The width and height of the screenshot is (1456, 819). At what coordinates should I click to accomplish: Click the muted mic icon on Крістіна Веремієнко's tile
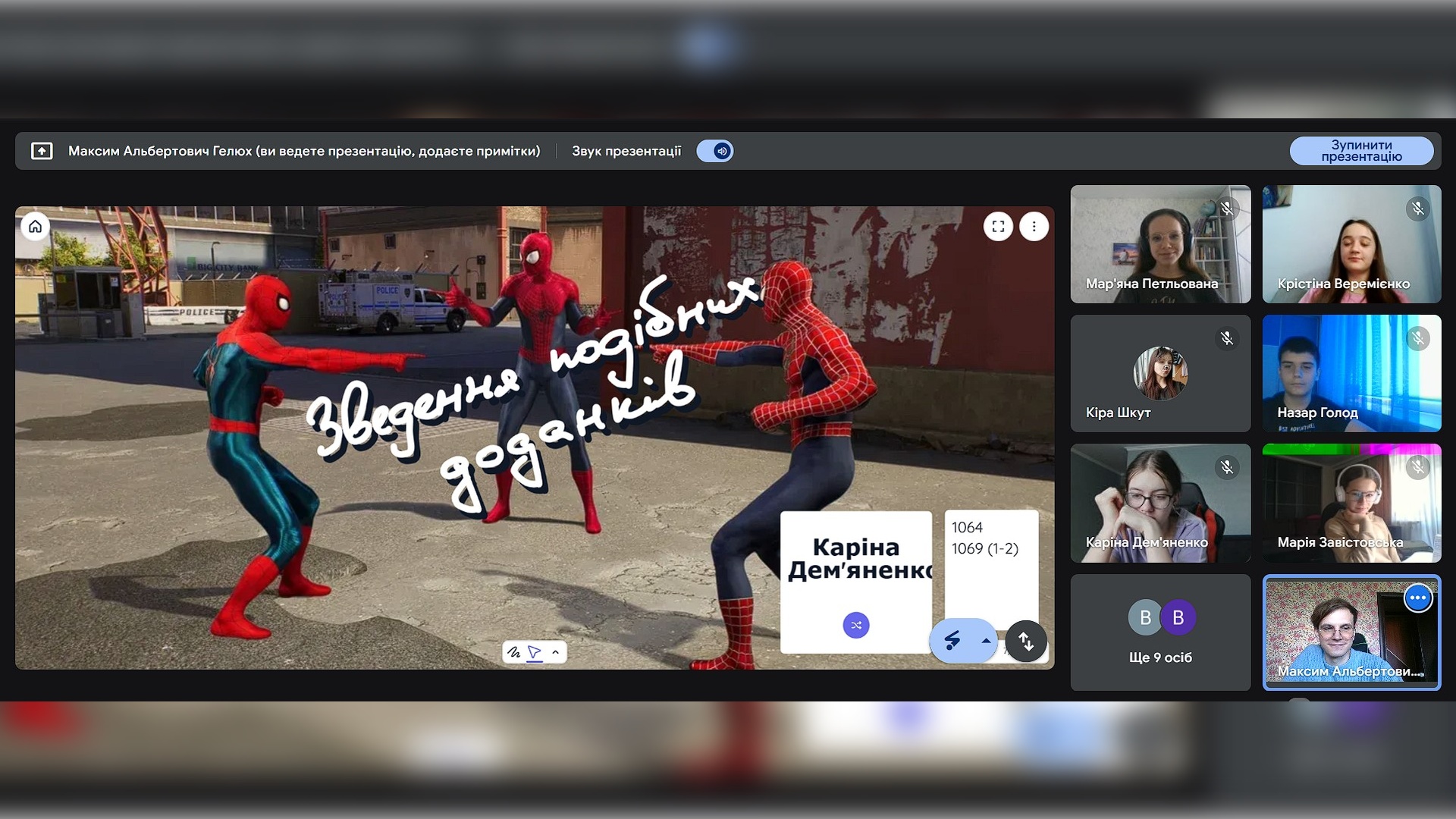(1418, 209)
